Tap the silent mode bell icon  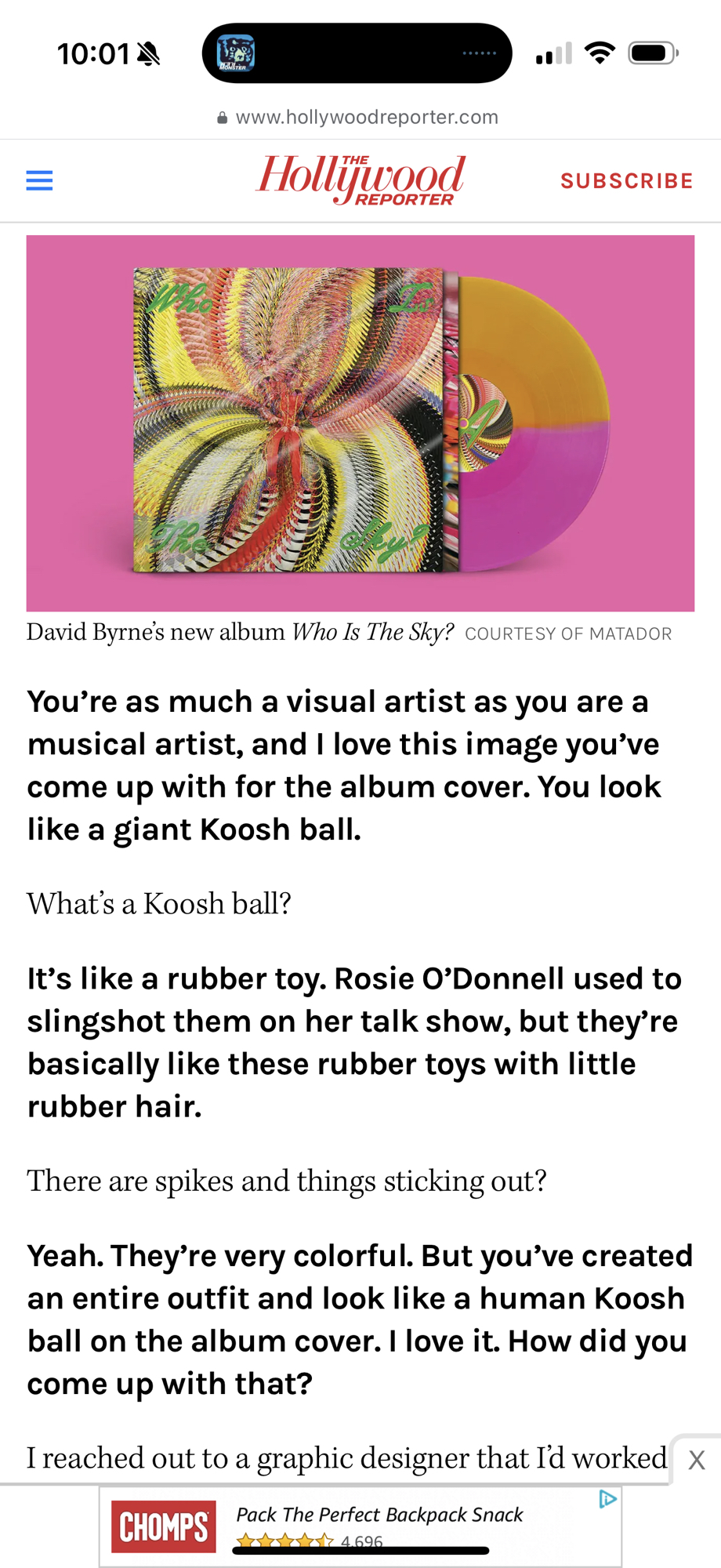(x=148, y=54)
